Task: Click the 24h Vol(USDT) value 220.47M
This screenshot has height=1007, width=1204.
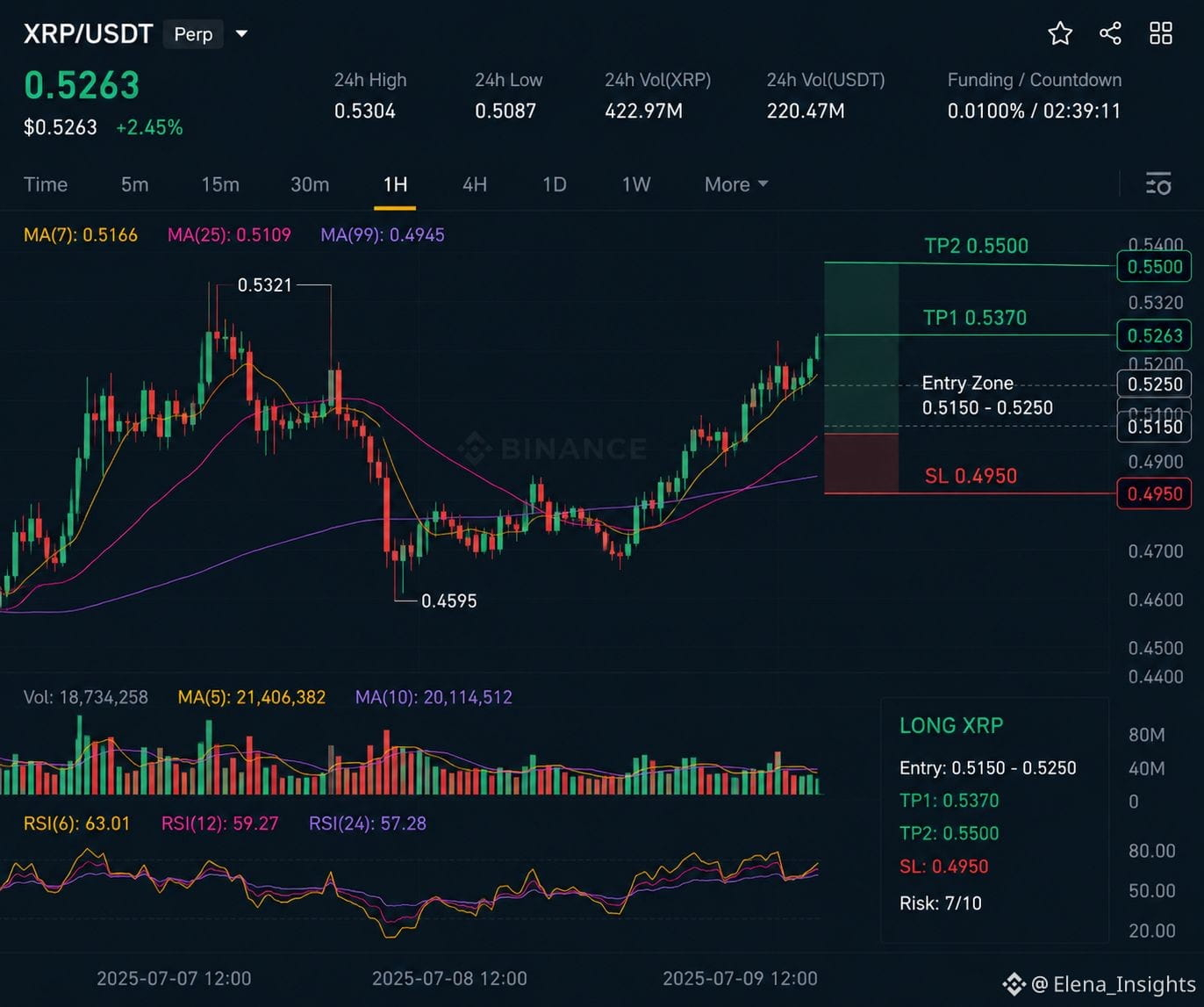Action: [x=806, y=111]
